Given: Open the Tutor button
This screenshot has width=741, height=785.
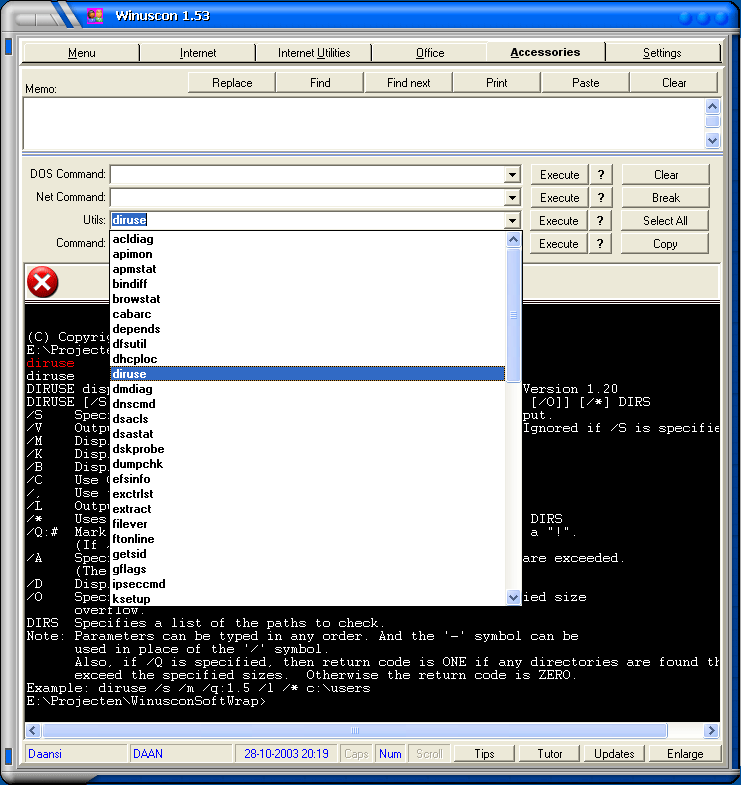Looking at the screenshot, I should tap(549, 753).
